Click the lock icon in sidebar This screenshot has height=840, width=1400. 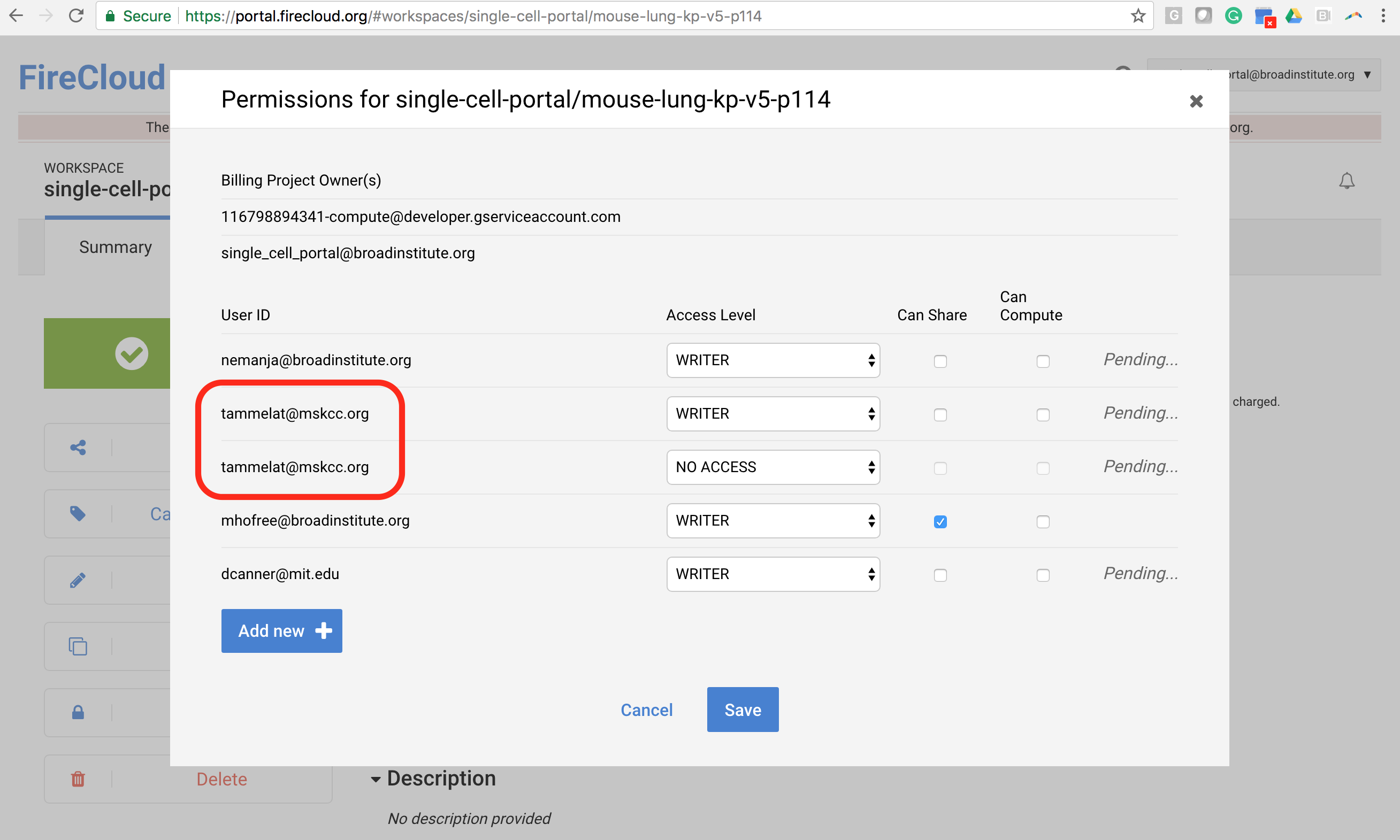click(x=78, y=712)
